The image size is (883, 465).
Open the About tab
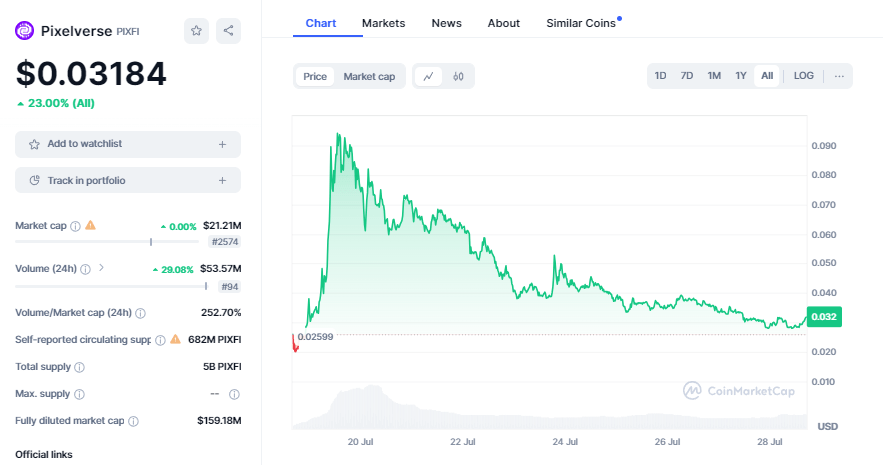[503, 23]
